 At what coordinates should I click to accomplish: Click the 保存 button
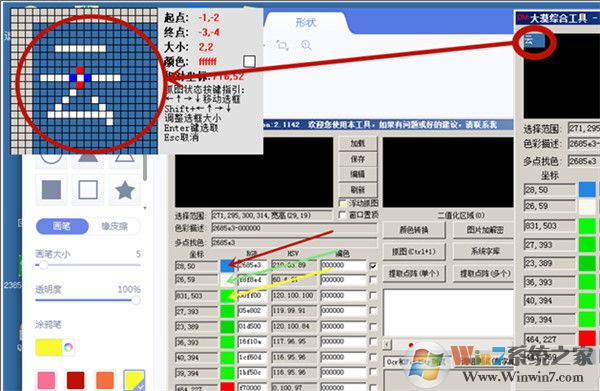click(358, 159)
